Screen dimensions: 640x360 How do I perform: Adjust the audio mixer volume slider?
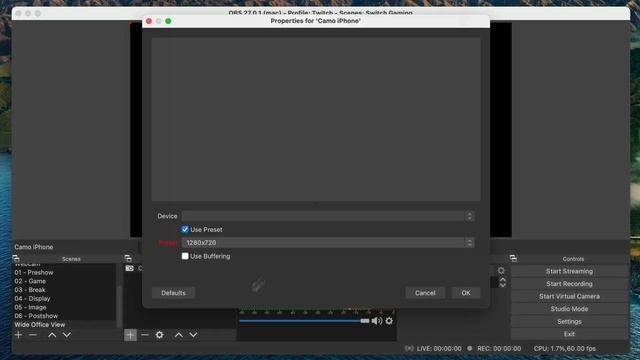pos(304,321)
